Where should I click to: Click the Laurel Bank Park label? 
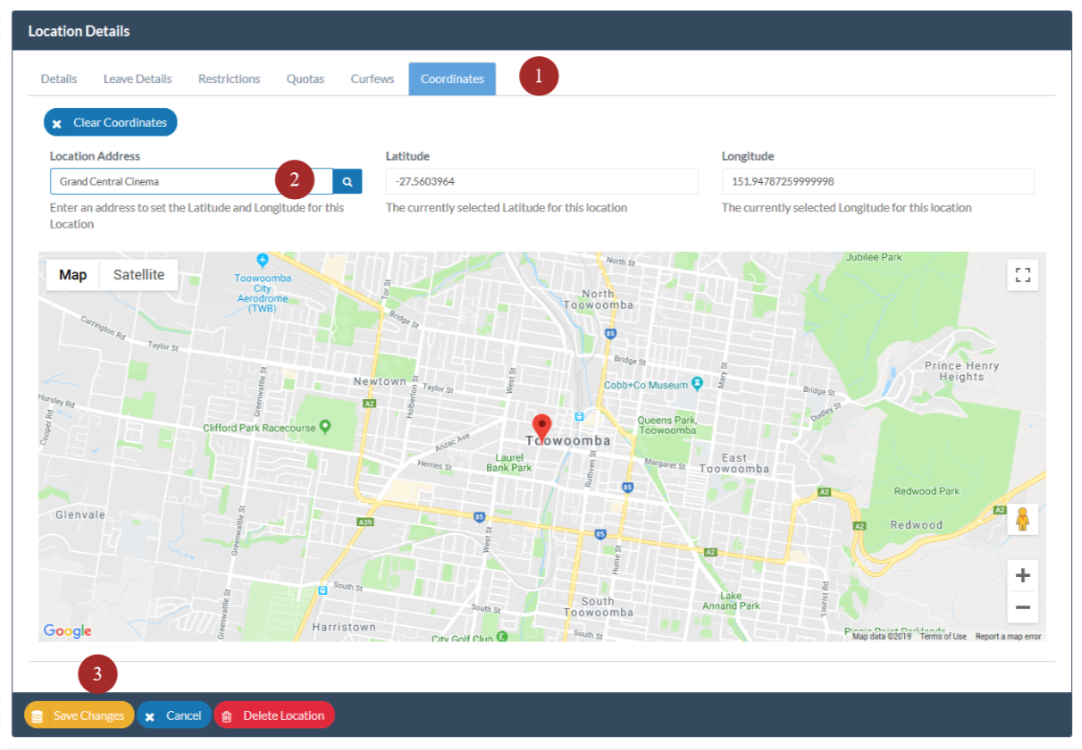pyautogui.click(x=509, y=462)
